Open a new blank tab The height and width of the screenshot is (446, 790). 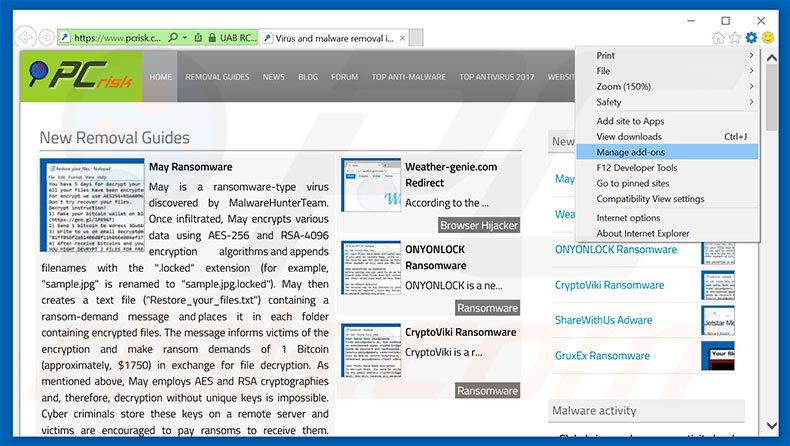[416, 38]
